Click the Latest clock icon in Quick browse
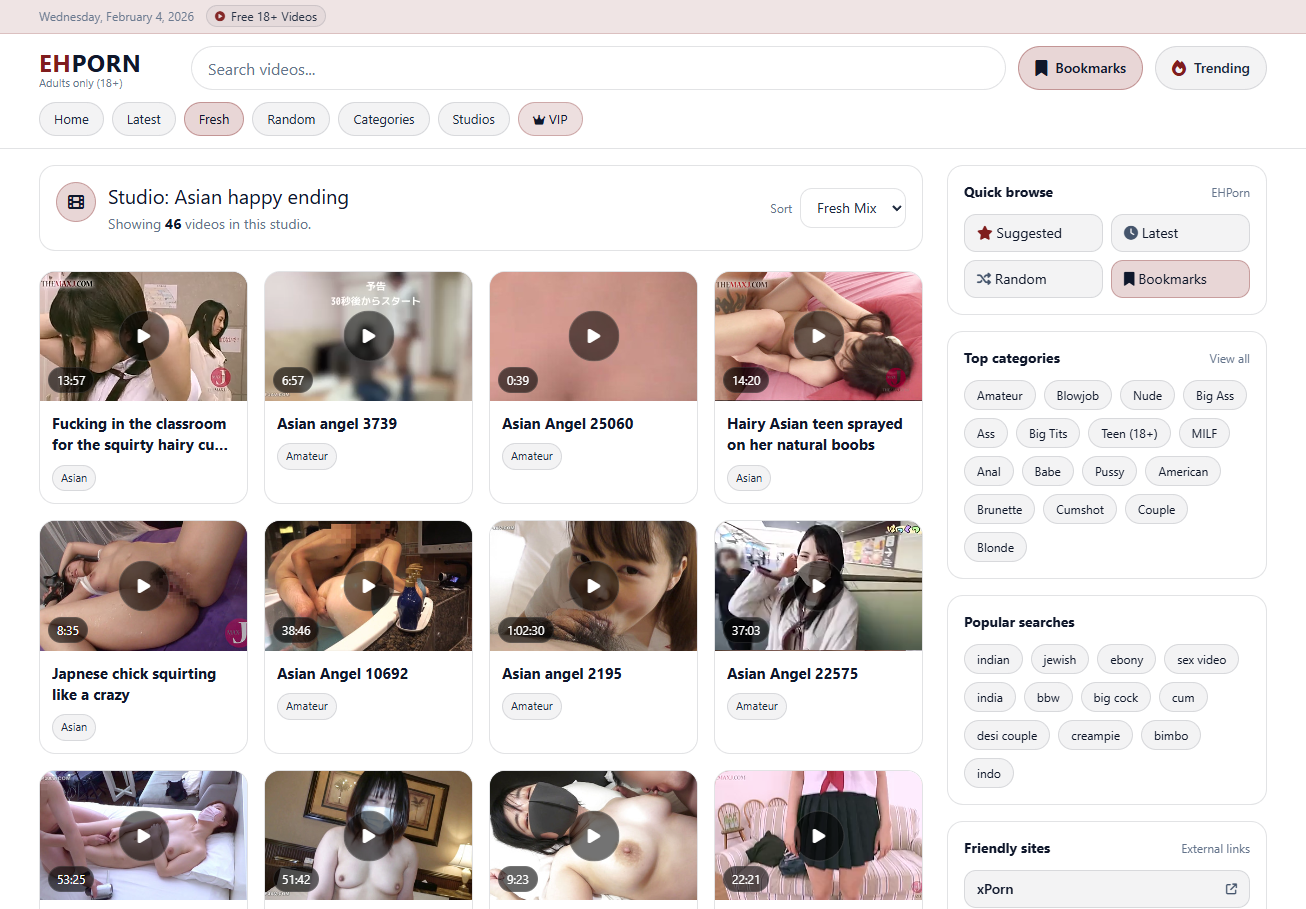 click(1131, 233)
